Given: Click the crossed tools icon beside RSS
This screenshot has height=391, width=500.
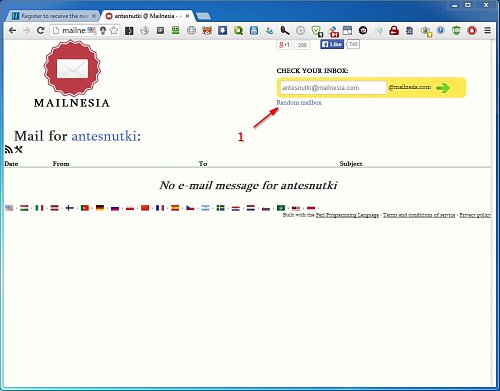Looking at the screenshot, I should (18, 149).
